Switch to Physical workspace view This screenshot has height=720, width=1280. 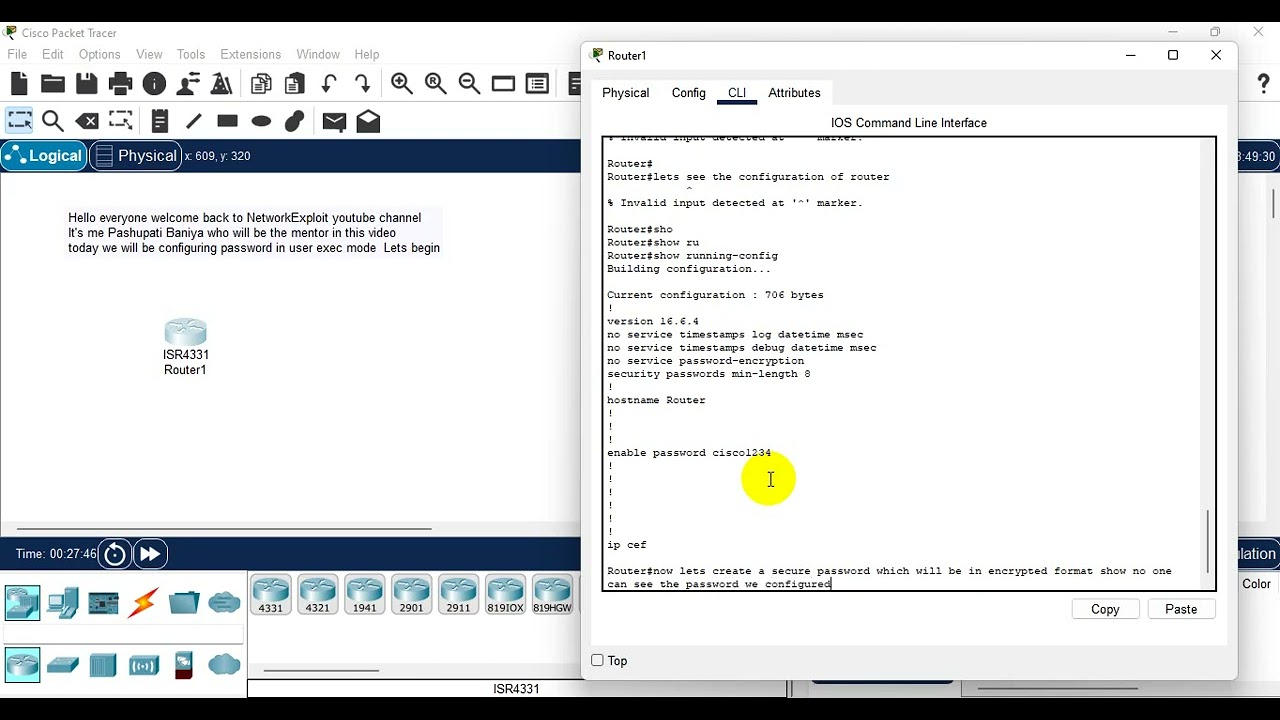click(136, 156)
